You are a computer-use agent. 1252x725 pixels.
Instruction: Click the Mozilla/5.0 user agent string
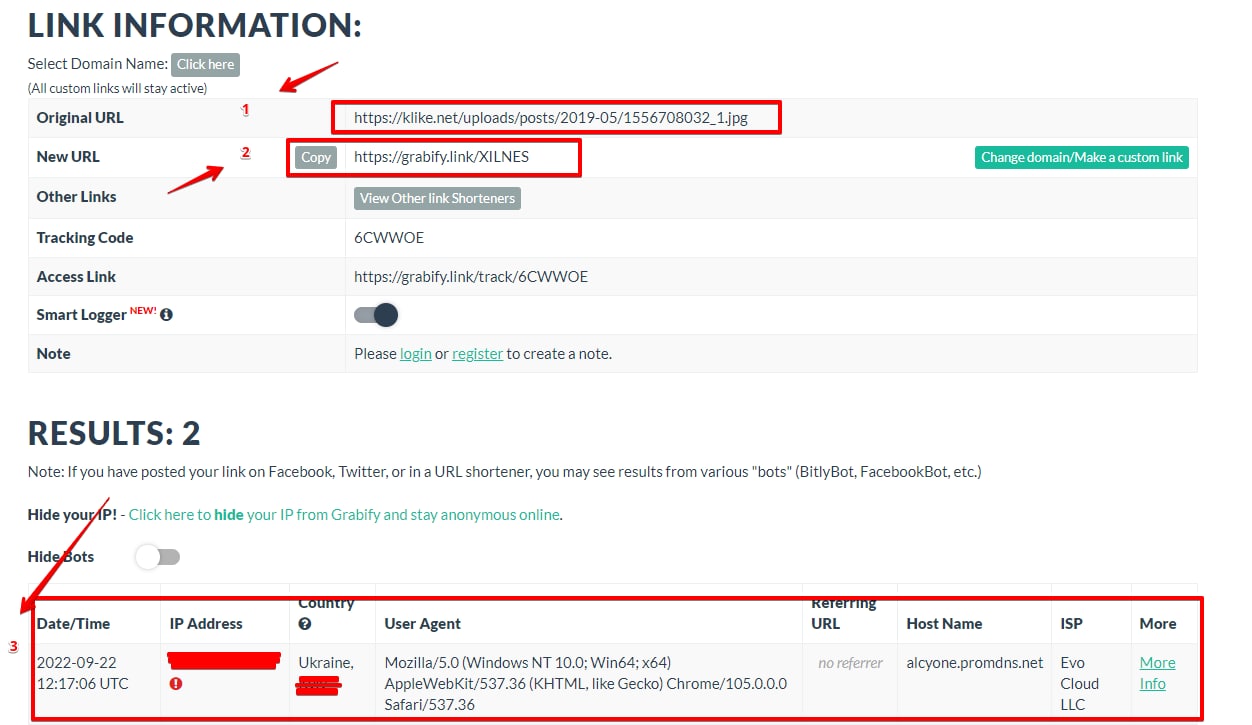[585, 684]
